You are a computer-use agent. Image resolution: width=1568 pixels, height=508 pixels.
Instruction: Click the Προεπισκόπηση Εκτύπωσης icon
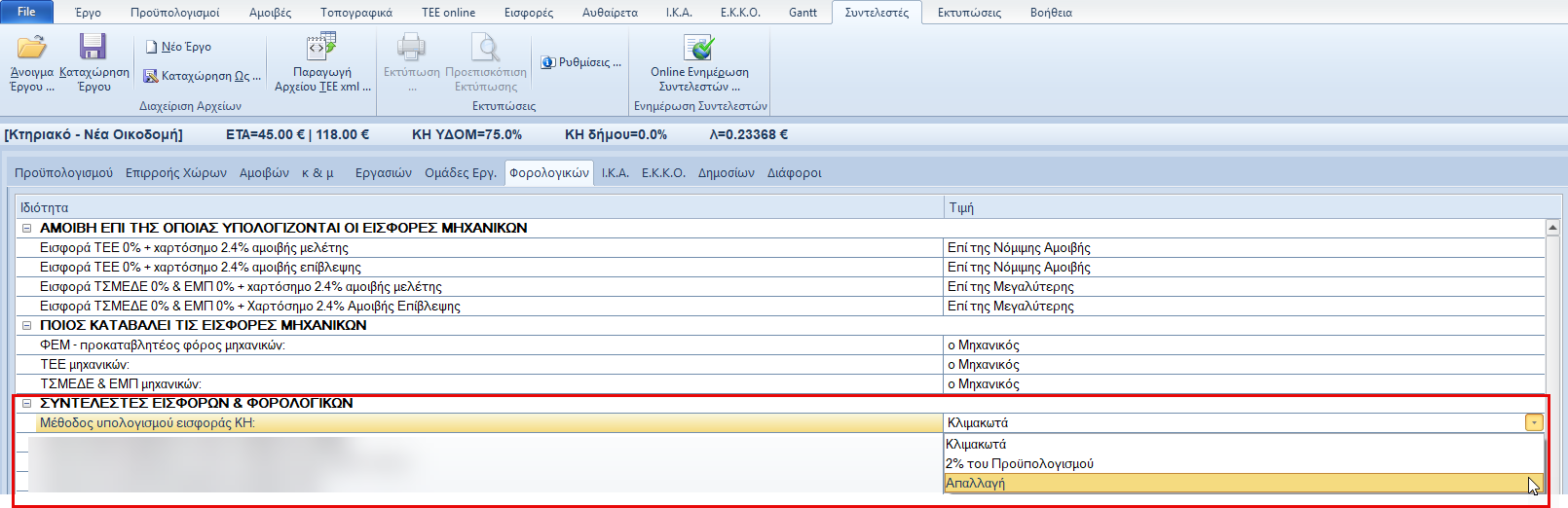(x=485, y=48)
